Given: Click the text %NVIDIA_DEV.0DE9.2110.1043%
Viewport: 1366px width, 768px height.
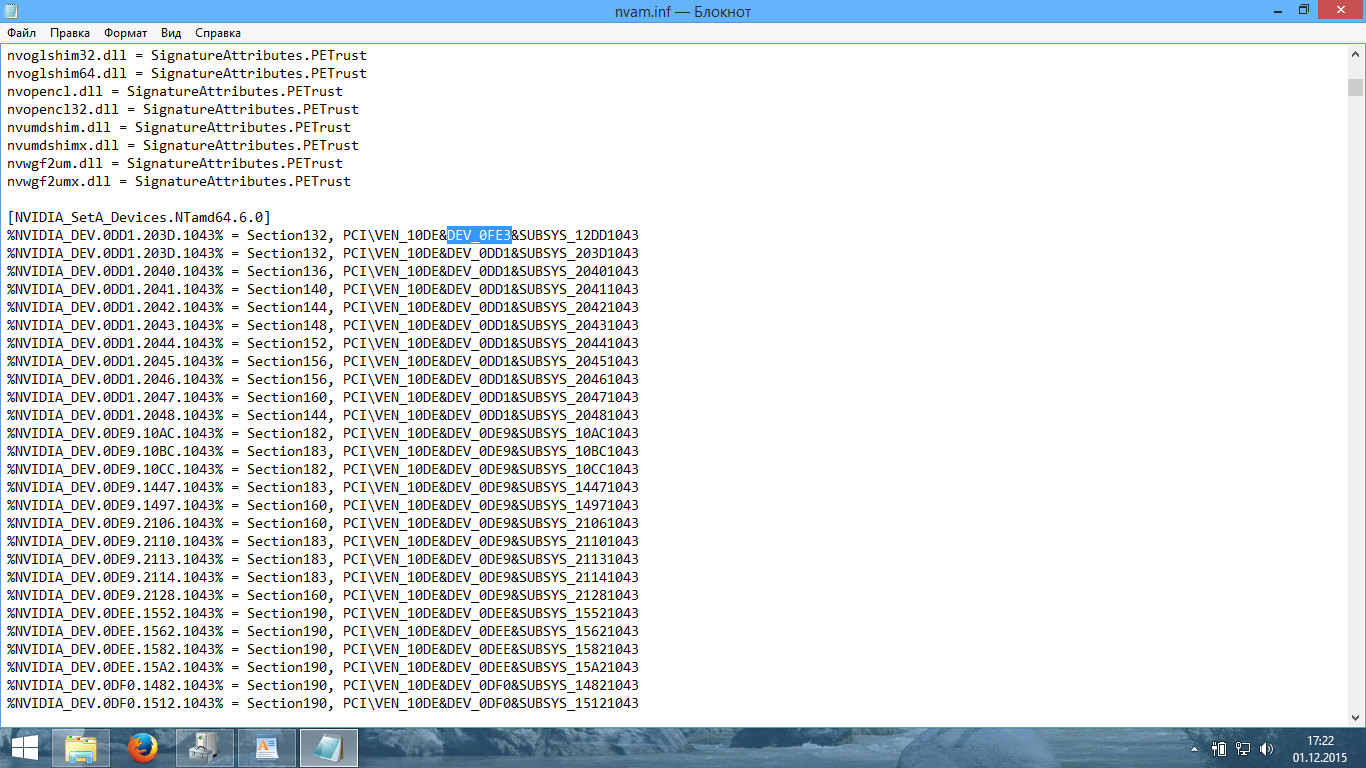Looking at the screenshot, I should pyautogui.click(x=115, y=541).
